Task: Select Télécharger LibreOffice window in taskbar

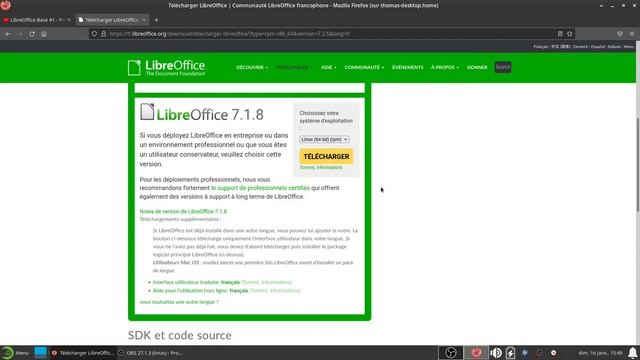Action: tap(82, 353)
